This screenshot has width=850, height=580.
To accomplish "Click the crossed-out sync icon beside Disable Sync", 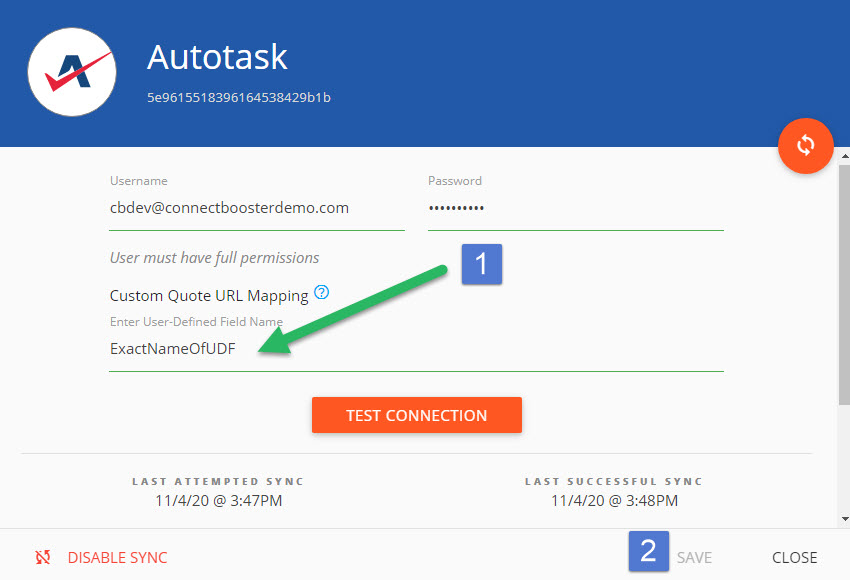I will point(43,557).
